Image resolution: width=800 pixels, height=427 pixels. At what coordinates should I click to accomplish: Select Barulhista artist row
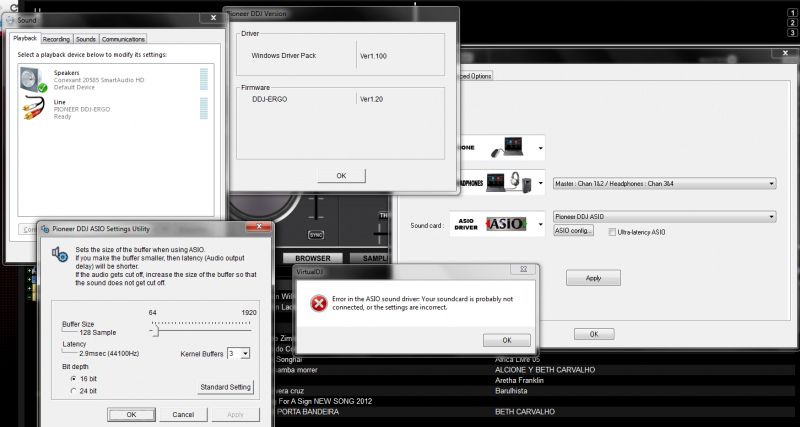tap(511, 391)
